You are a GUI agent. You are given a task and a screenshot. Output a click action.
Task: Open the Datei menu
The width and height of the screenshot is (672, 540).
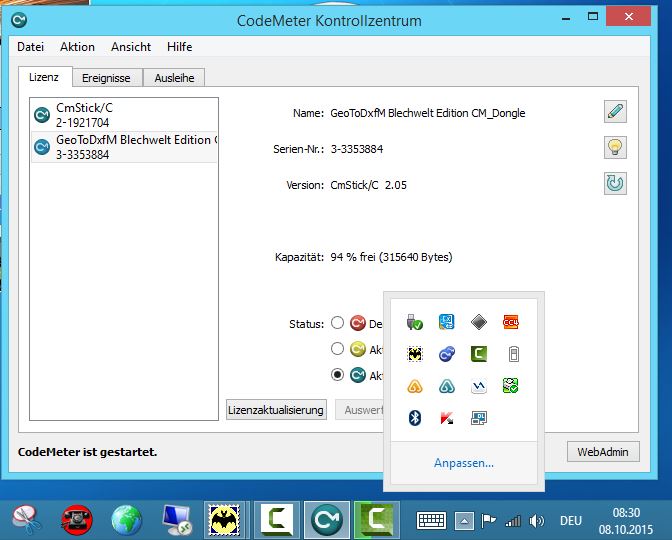[x=31, y=47]
